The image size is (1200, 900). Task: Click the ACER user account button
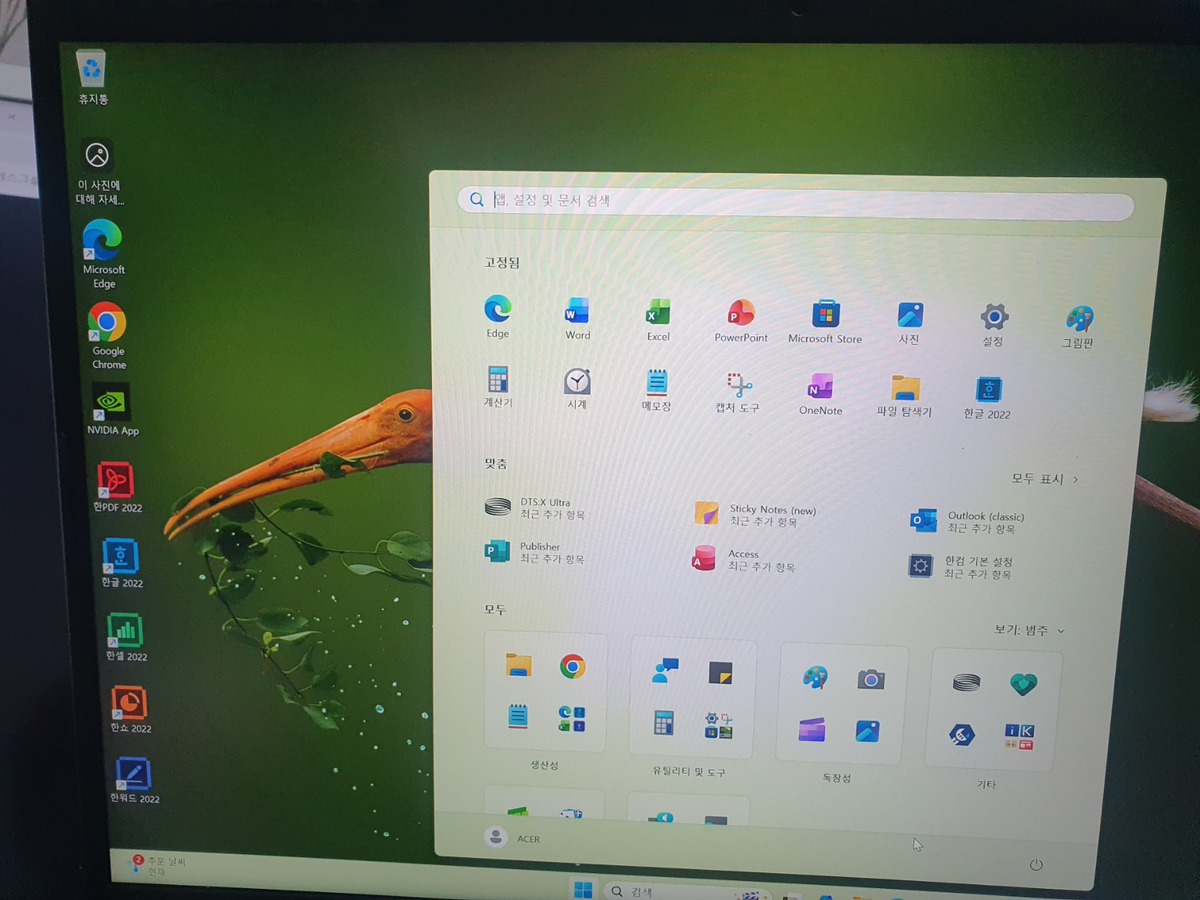pyautogui.click(x=513, y=838)
